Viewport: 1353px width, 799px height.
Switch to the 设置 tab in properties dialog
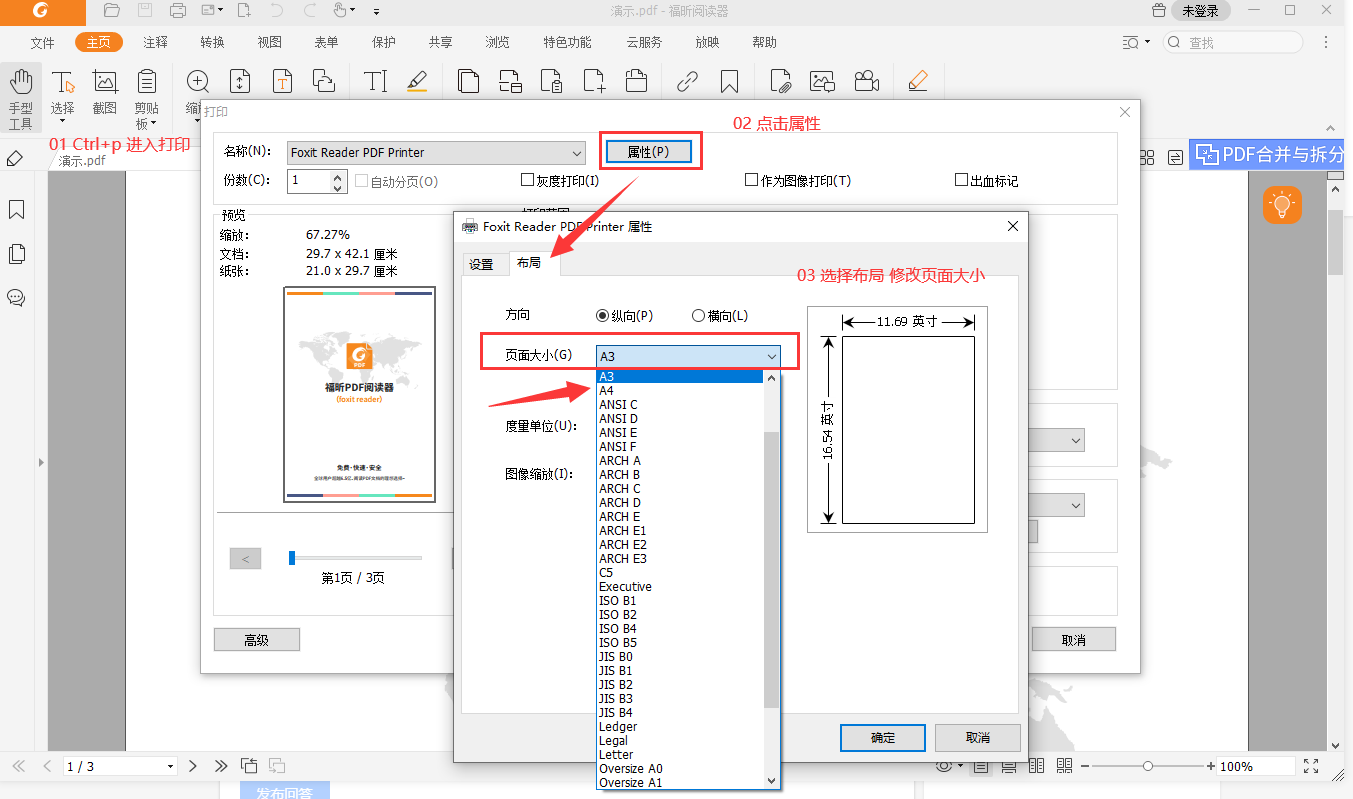tap(482, 264)
